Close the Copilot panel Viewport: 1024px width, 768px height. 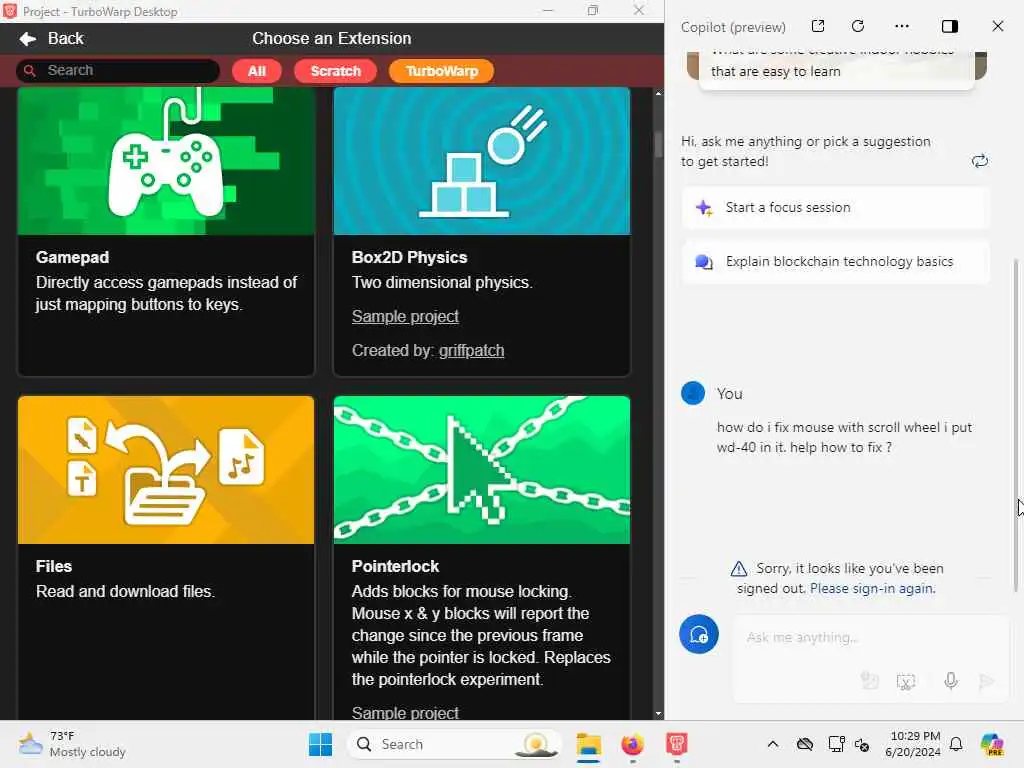998,26
